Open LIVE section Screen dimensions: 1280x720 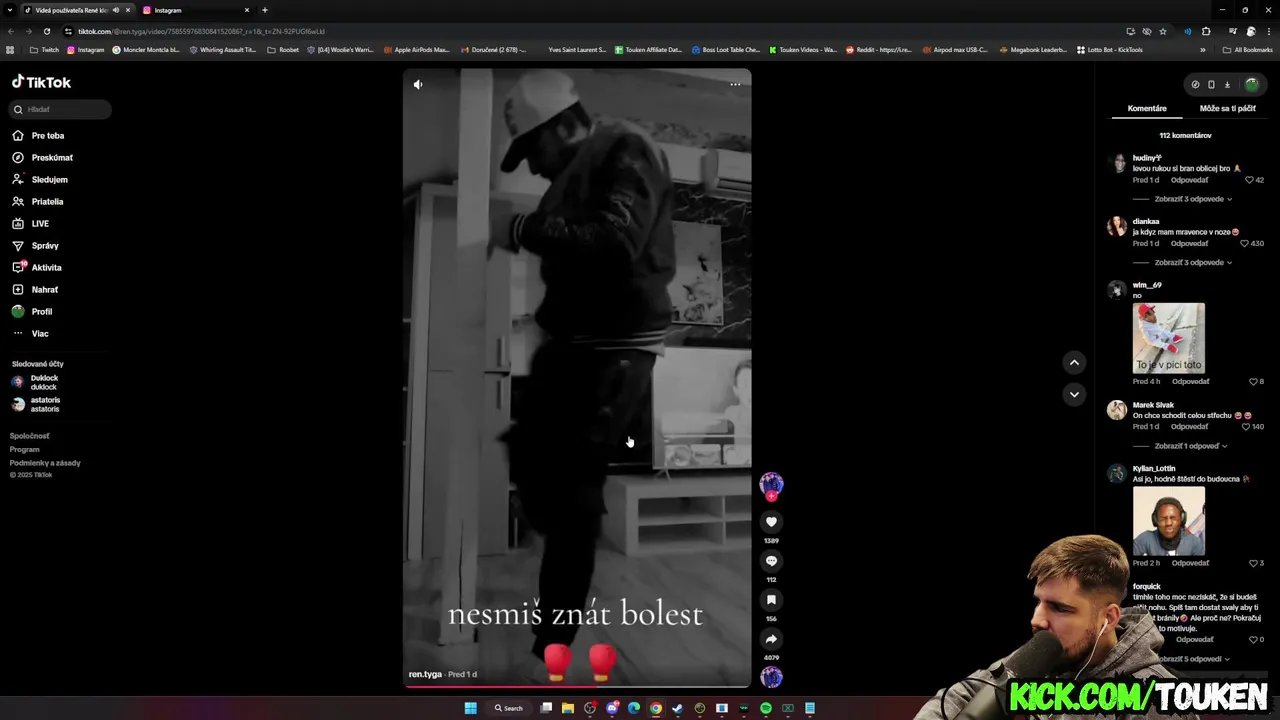[30, 224]
